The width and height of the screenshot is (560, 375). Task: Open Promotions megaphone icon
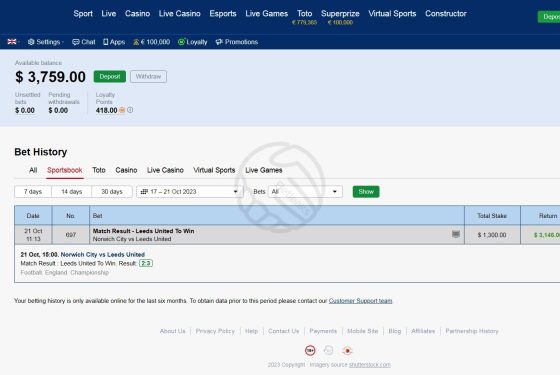click(x=219, y=42)
